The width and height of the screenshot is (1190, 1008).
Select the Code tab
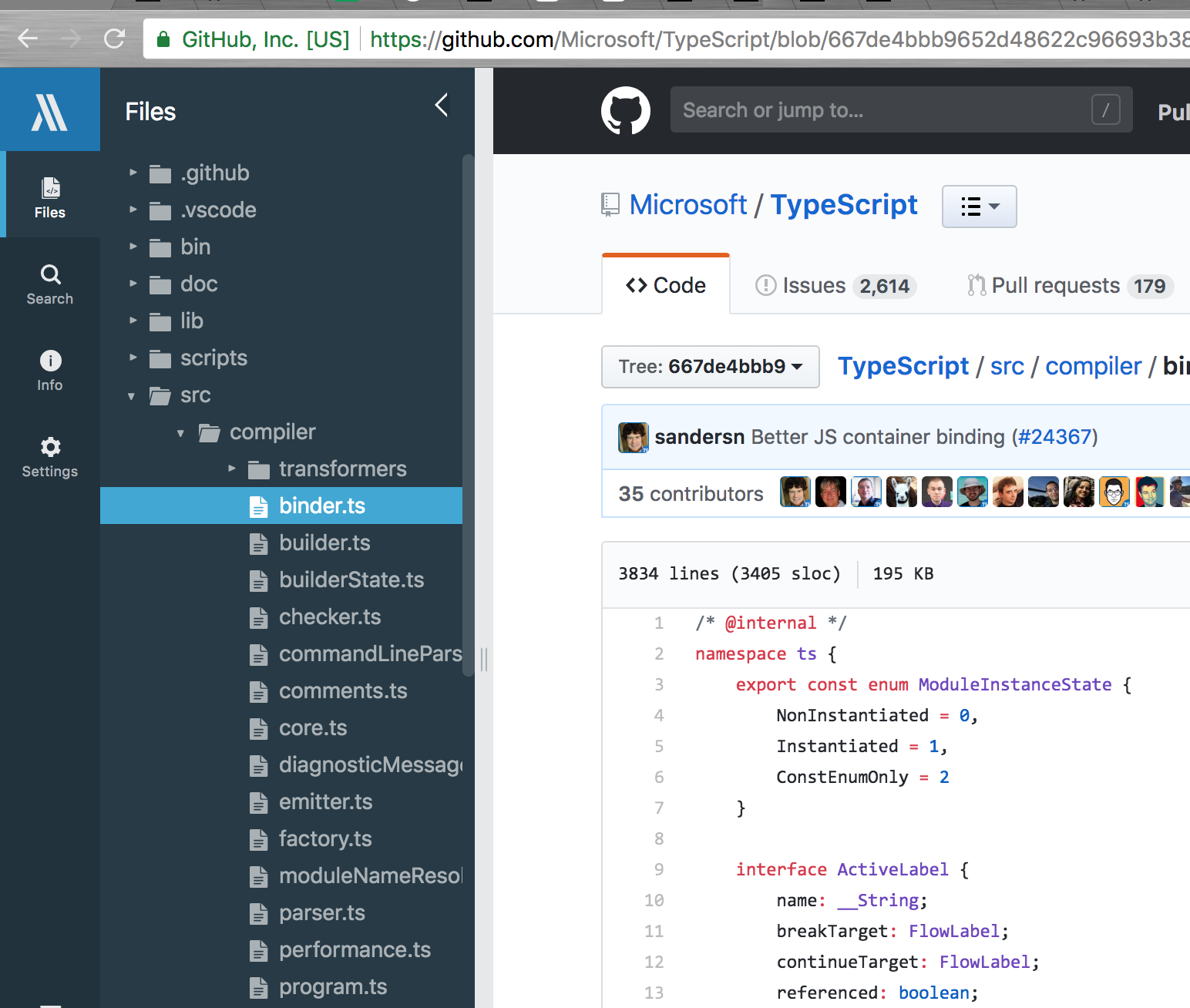tap(666, 285)
